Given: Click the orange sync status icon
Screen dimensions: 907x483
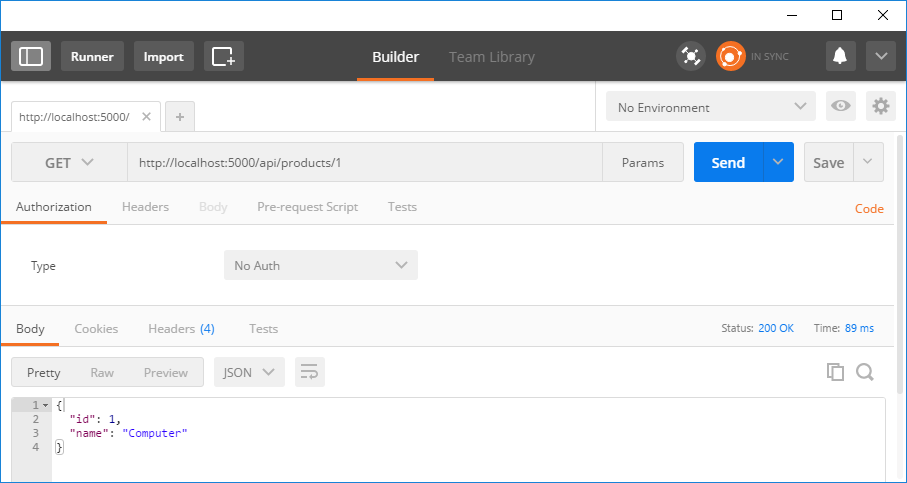Looking at the screenshot, I should (x=730, y=56).
